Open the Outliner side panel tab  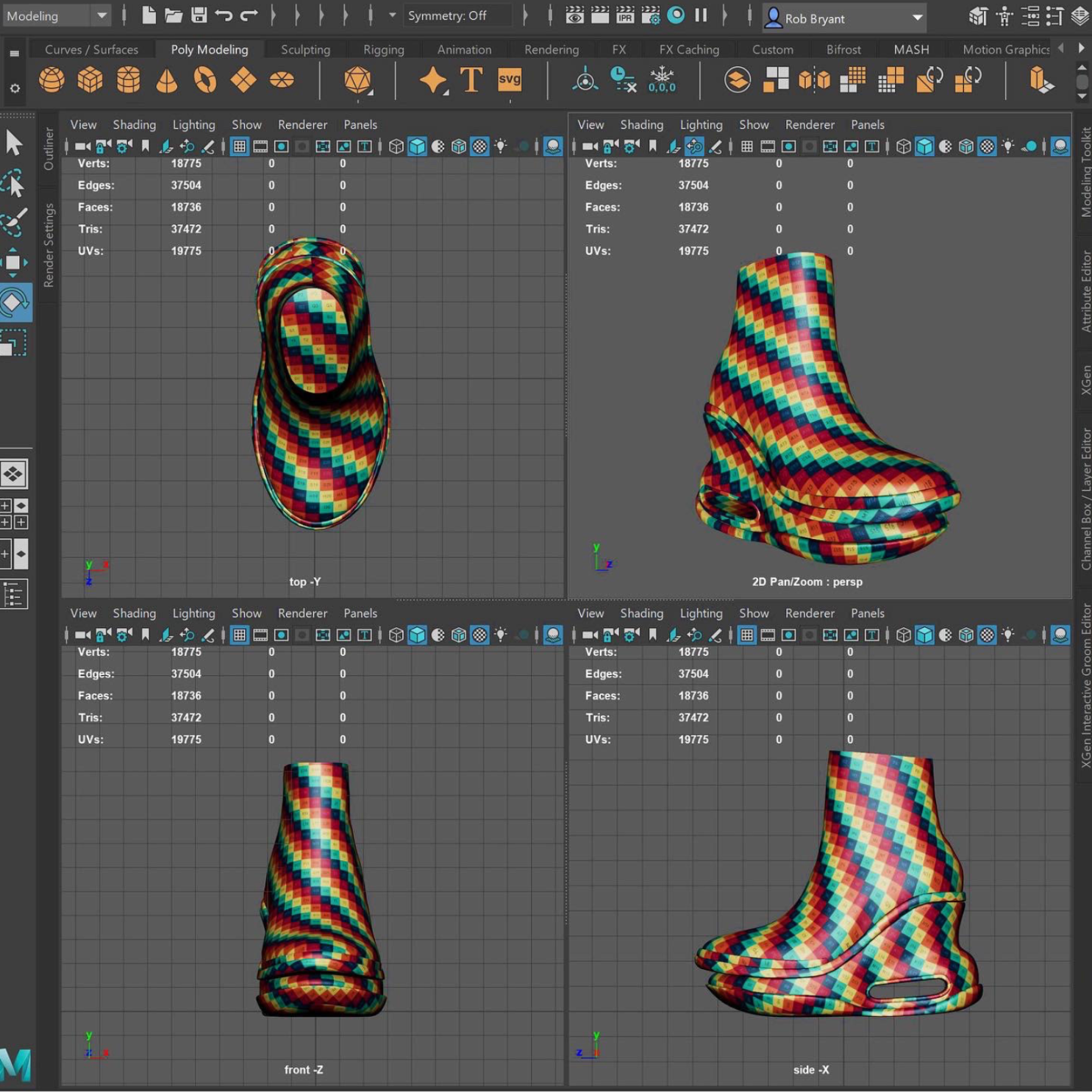(49, 149)
